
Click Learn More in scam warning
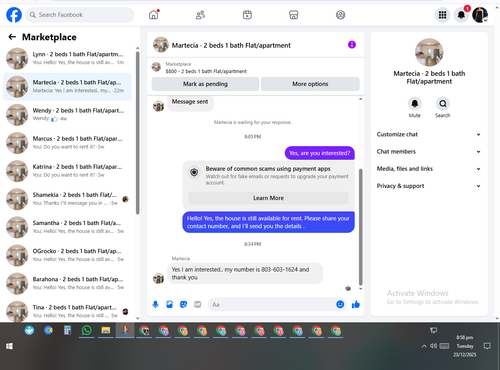pos(268,198)
